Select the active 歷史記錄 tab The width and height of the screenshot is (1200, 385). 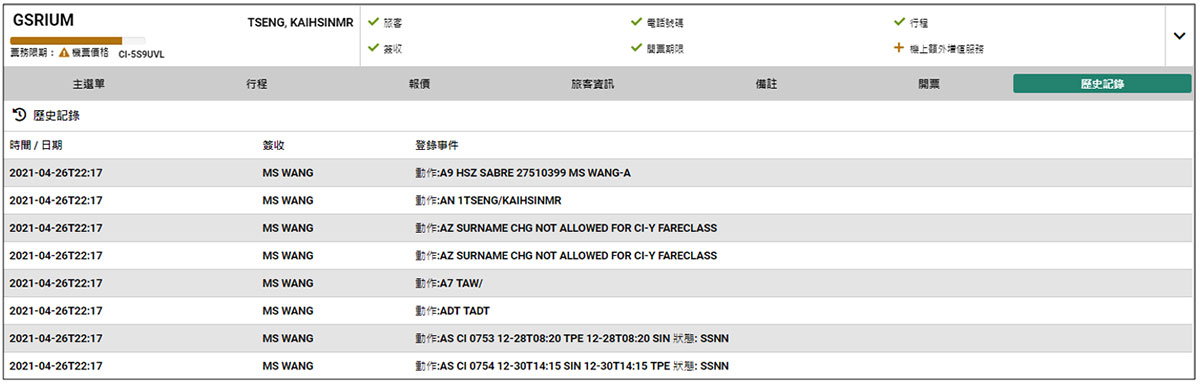(x=1102, y=84)
